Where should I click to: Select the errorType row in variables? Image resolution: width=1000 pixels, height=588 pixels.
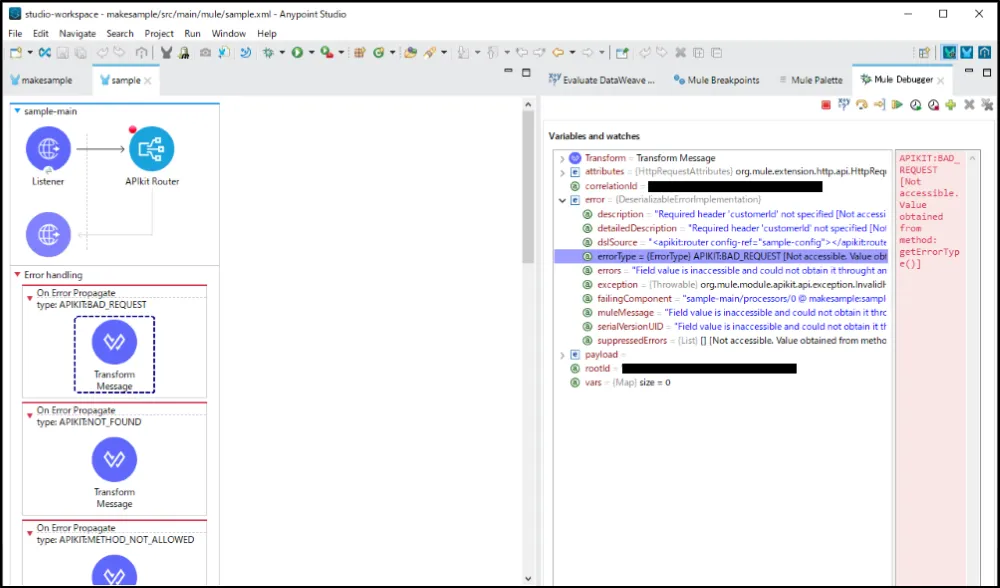(x=721, y=256)
